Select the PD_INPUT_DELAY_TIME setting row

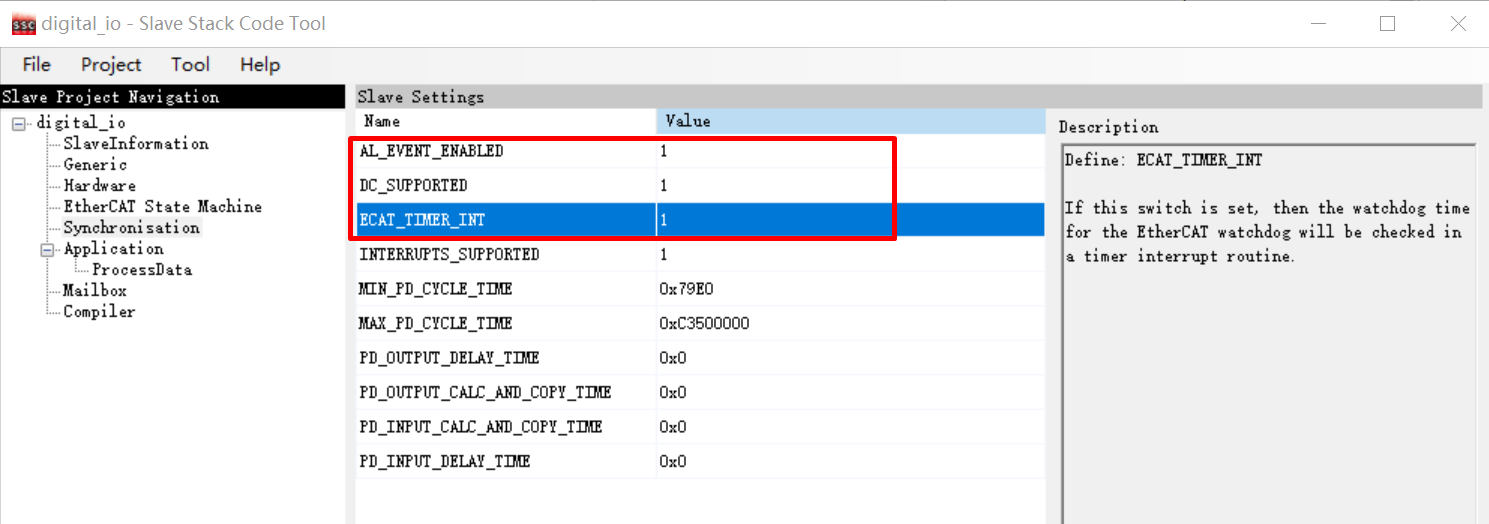[700, 462]
